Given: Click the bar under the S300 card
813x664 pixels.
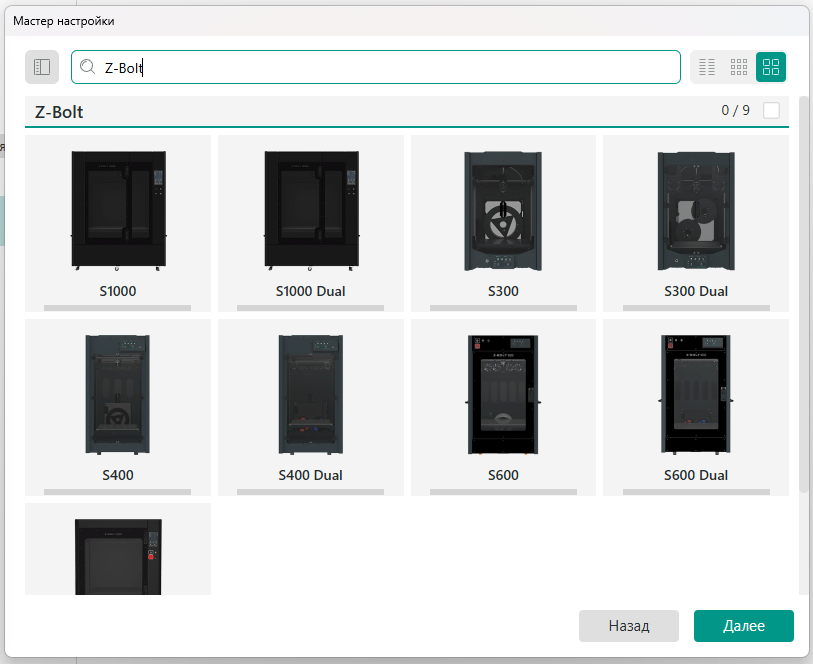Looking at the screenshot, I should click(503, 308).
